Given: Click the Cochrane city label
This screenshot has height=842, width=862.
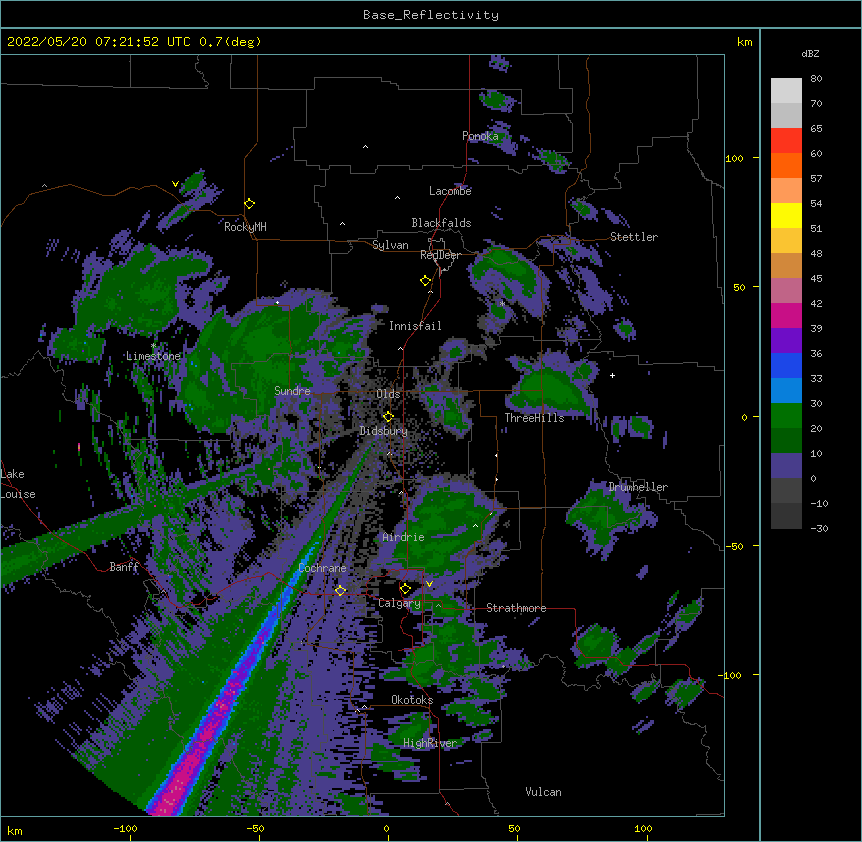Looking at the screenshot, I should click(323, 568).
